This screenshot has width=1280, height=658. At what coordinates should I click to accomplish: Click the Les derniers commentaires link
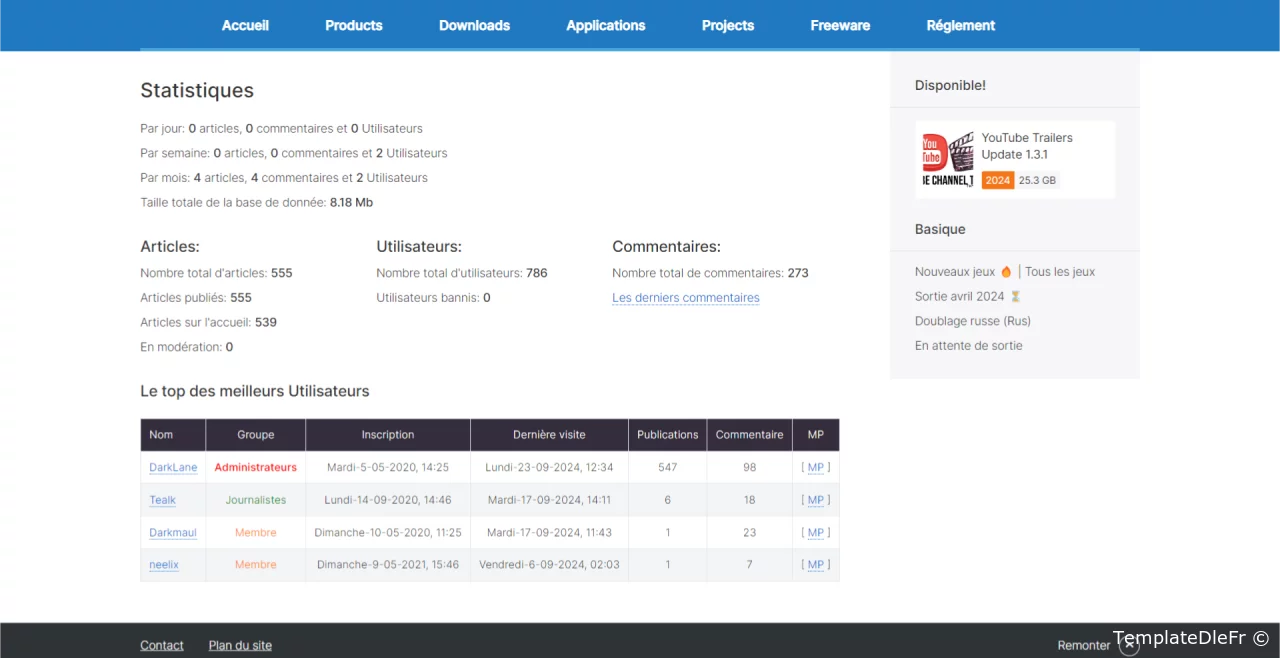pyautogui.click(x=685, y=298)
